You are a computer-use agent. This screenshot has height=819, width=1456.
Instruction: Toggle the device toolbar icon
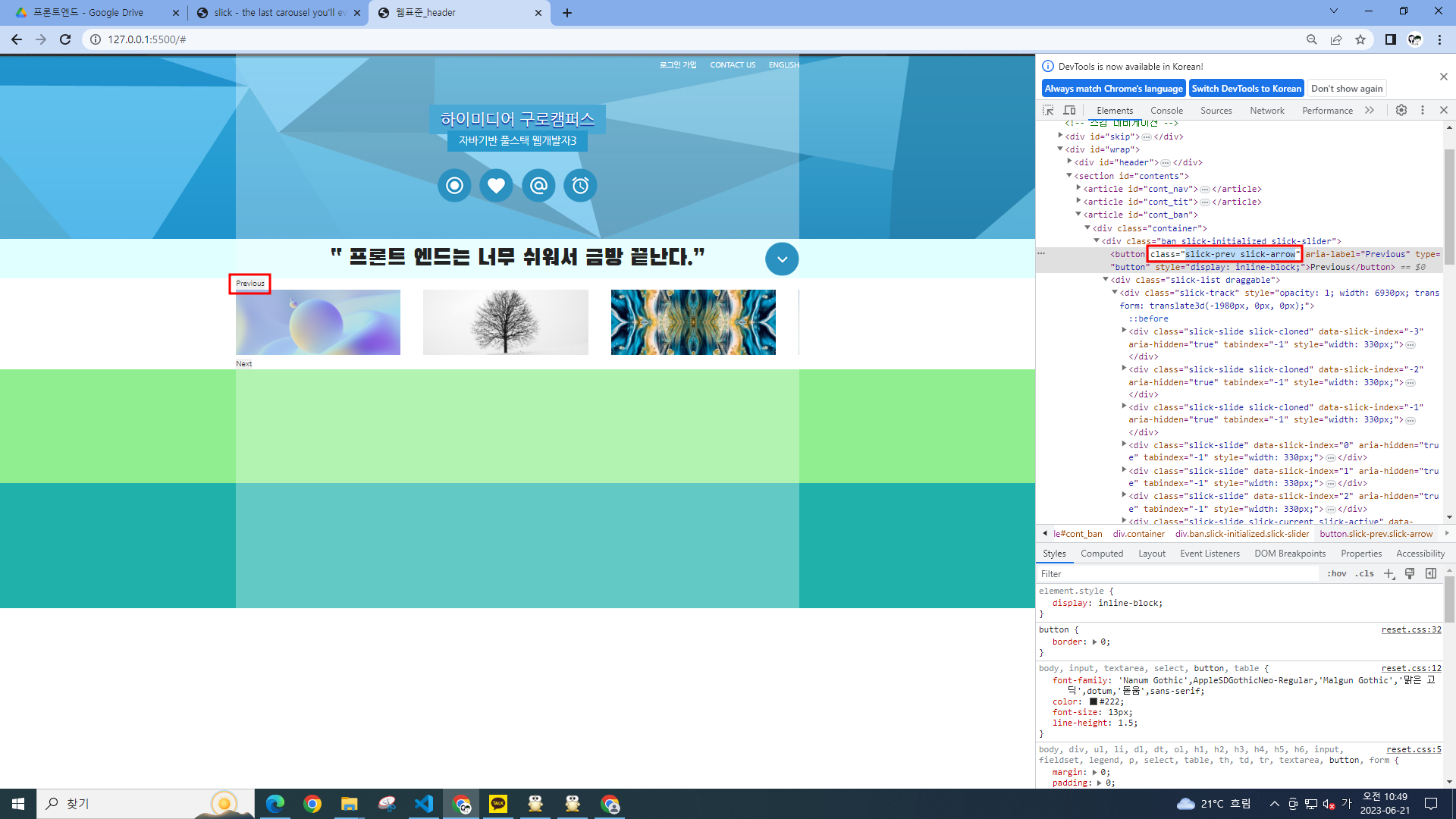[1069, 110]
